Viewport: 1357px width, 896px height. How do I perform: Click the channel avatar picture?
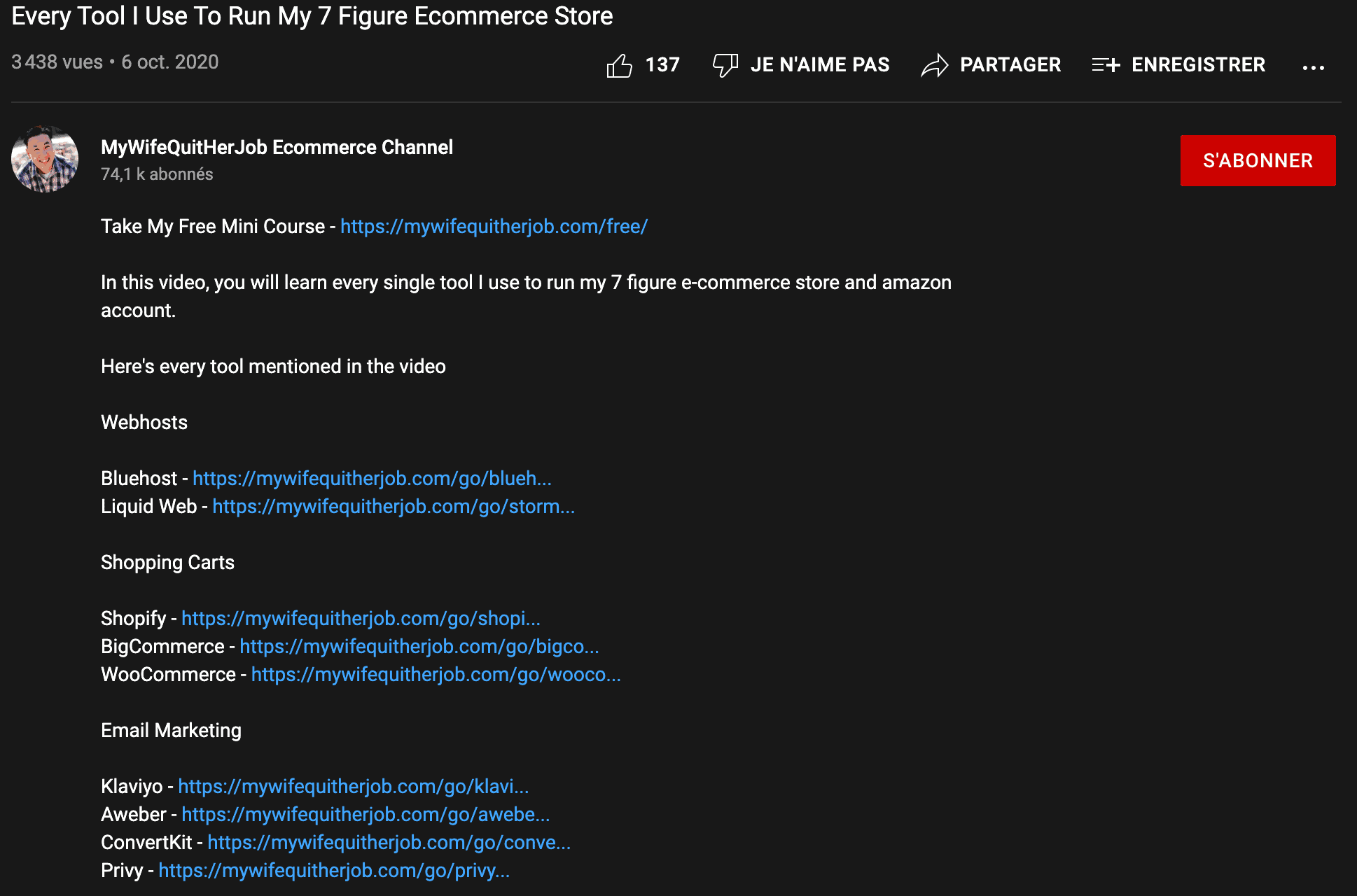[45, 160]
